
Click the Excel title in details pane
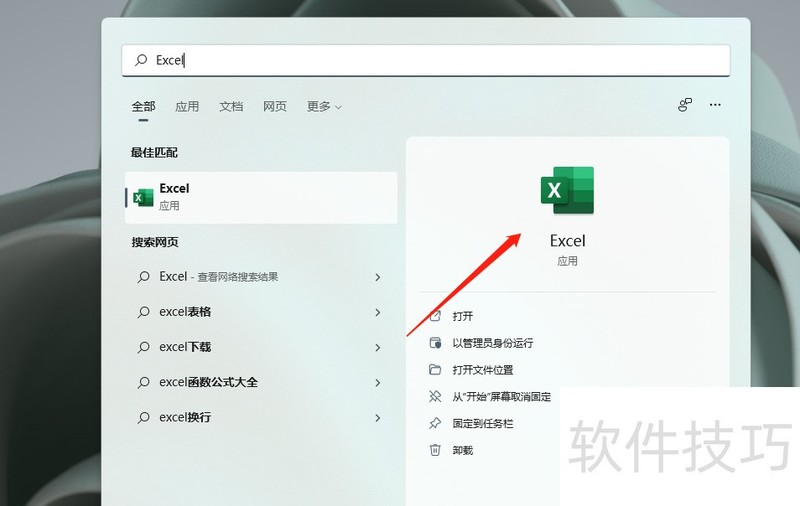pos(567,240)
